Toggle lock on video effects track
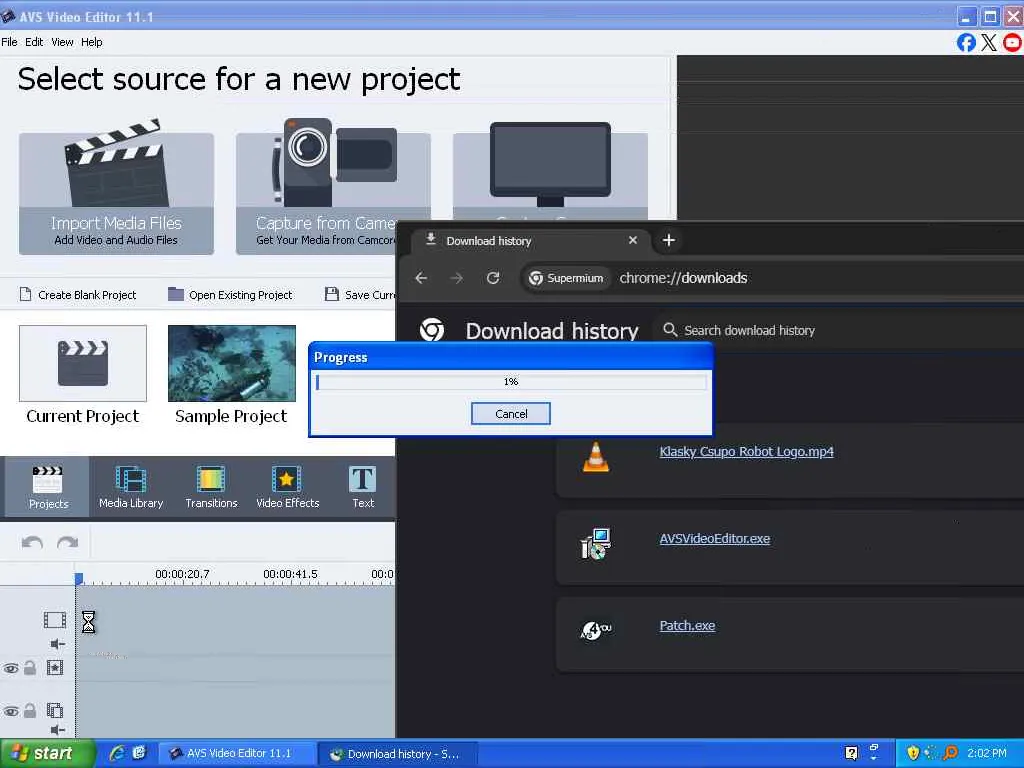1024x768 pixels. pos(30,667)
